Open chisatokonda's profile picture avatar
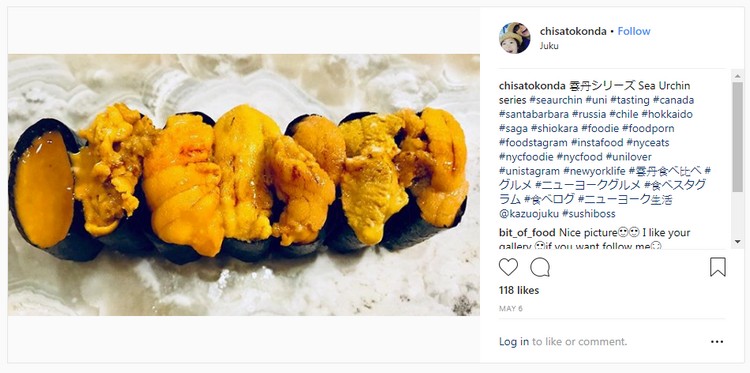Viewport: 750px width, 373px height. point(515,38)
